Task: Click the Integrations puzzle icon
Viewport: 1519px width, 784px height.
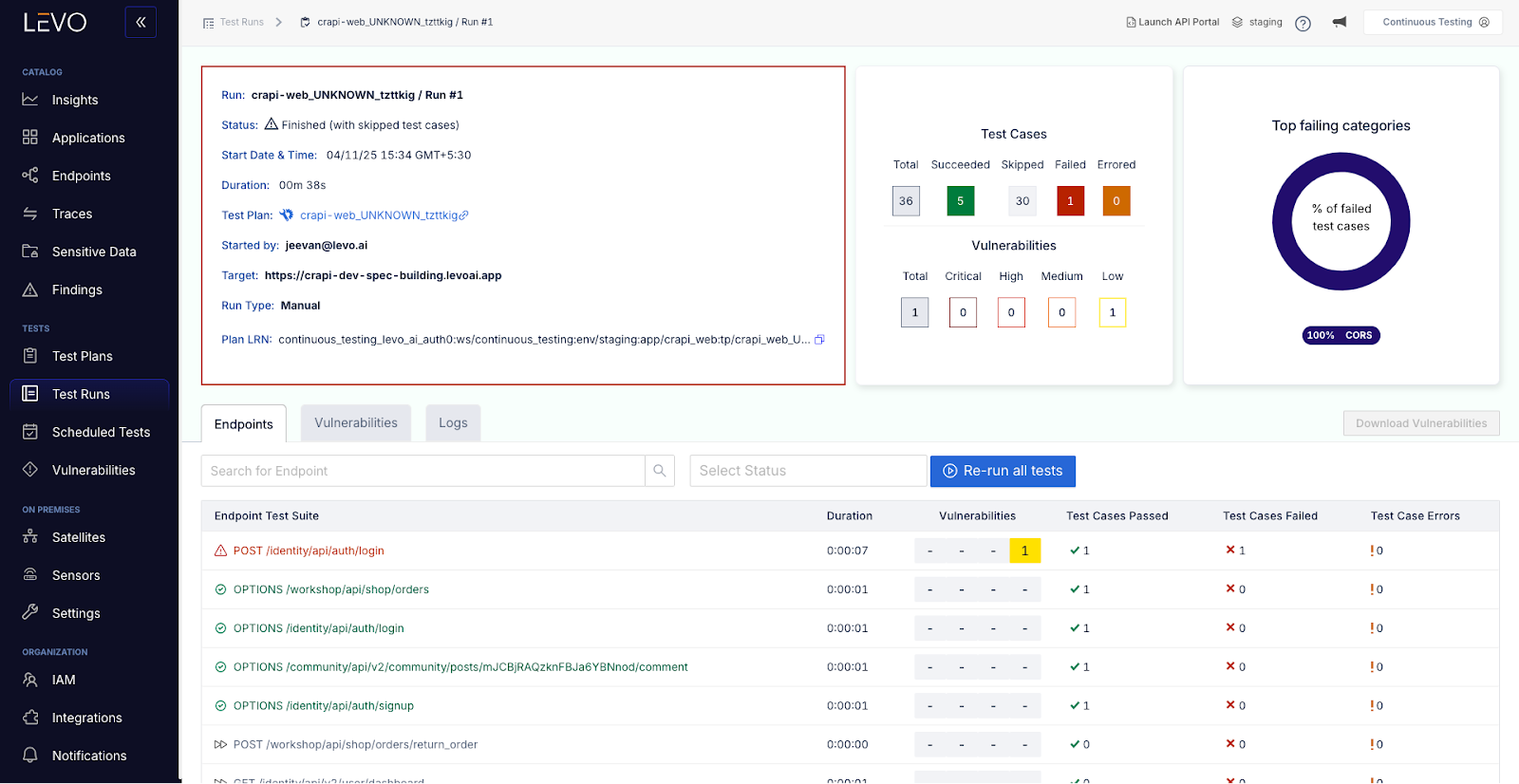Action: click(30, 718)
